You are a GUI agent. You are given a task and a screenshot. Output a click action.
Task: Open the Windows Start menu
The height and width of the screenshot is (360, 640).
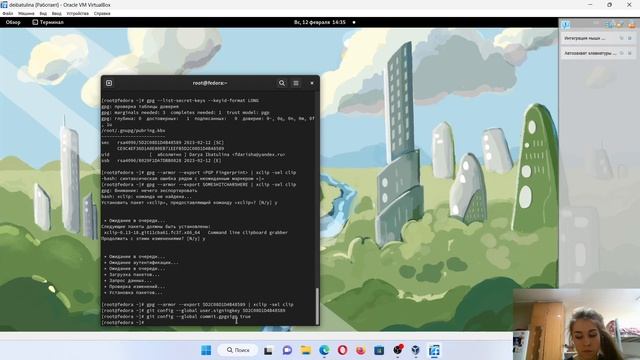(x=206, y=350)
